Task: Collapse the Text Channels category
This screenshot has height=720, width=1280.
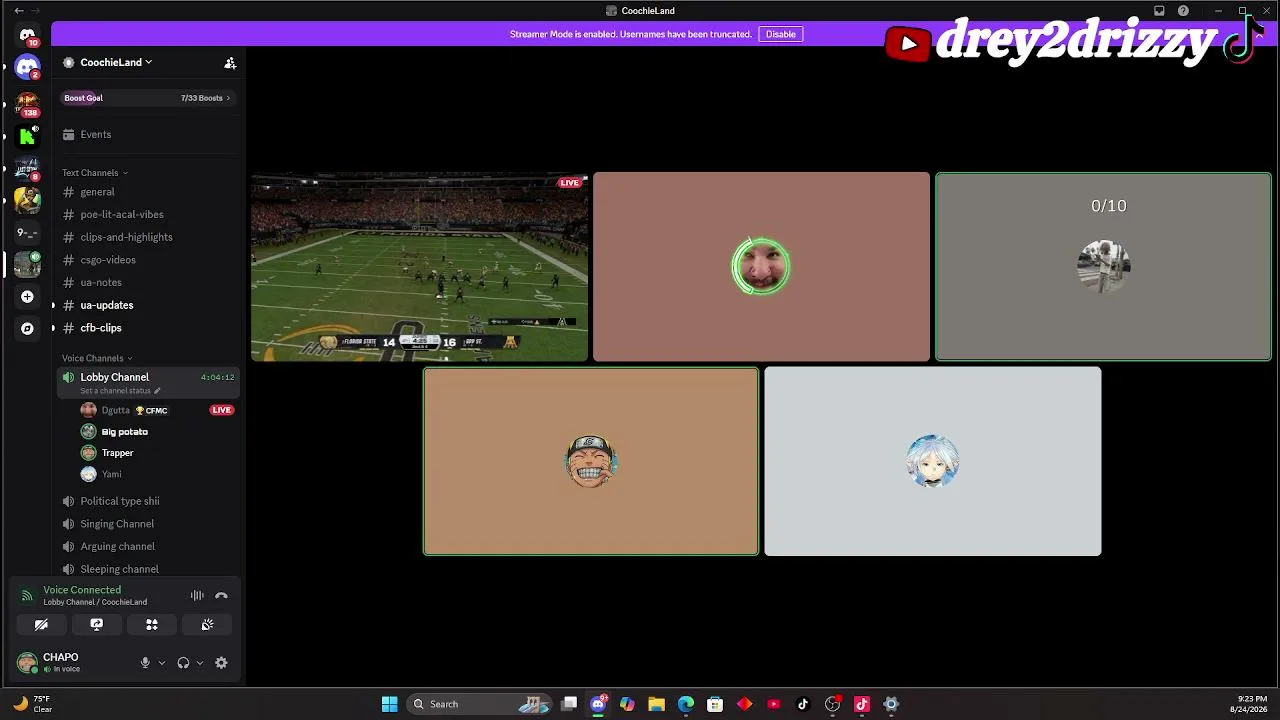Action: click(95, 173)
